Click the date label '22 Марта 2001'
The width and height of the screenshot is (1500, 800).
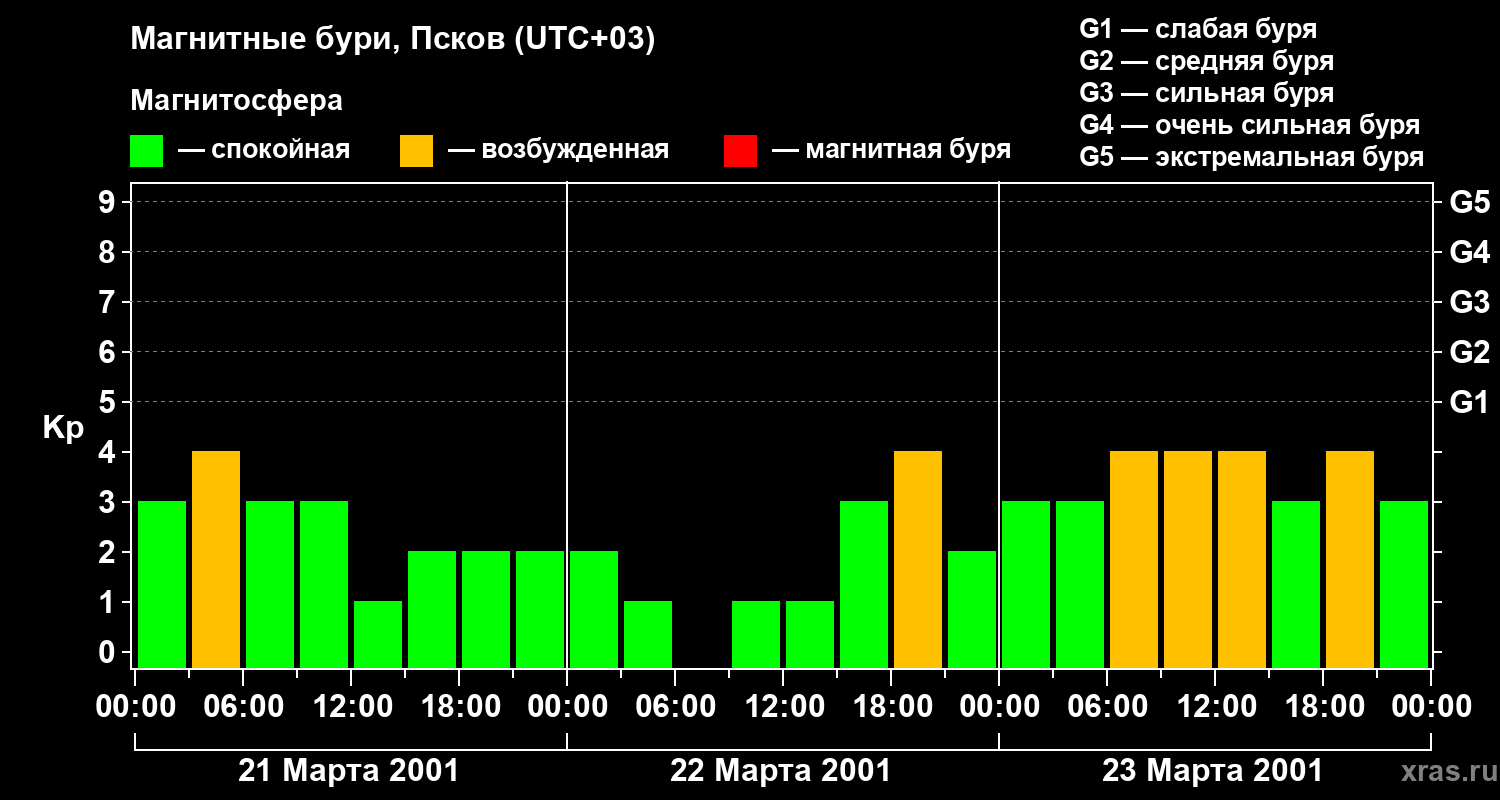780,771
